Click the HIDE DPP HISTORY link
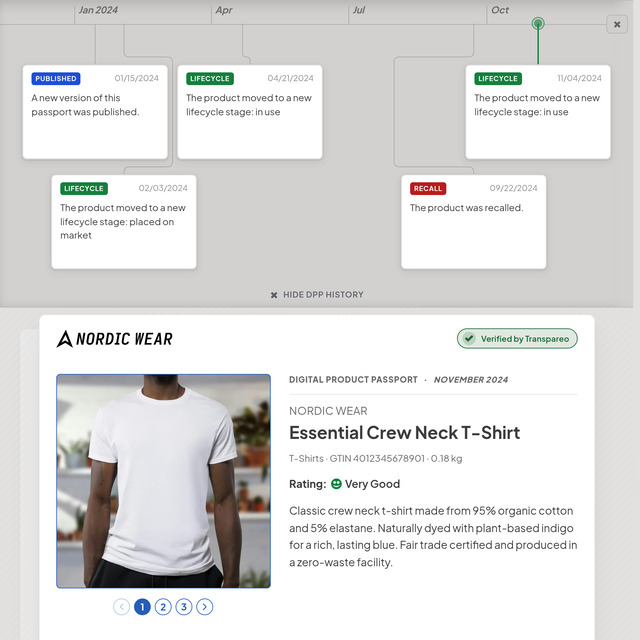The height and width of the screenshot is (640, 640). pos(317,295)
